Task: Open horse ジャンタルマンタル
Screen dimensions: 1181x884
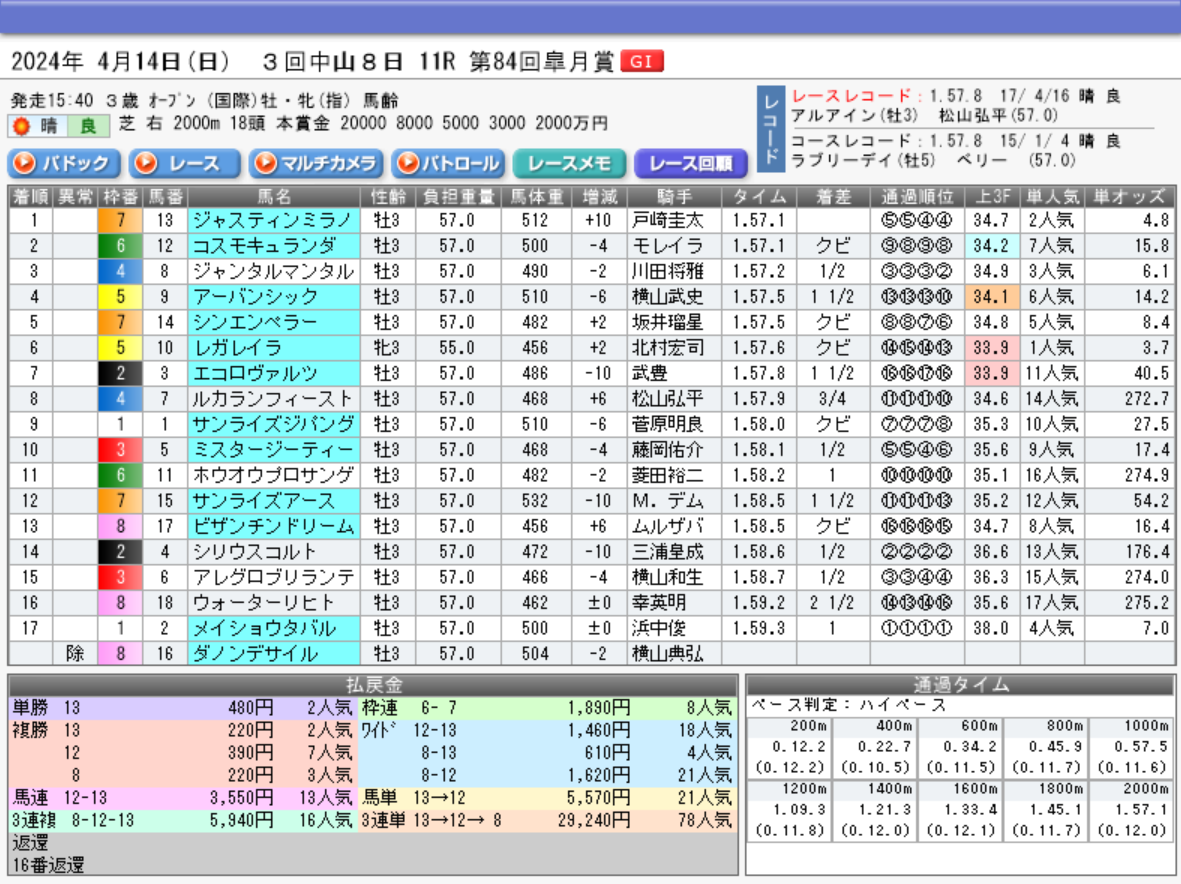Action: [x=273, y=272]
